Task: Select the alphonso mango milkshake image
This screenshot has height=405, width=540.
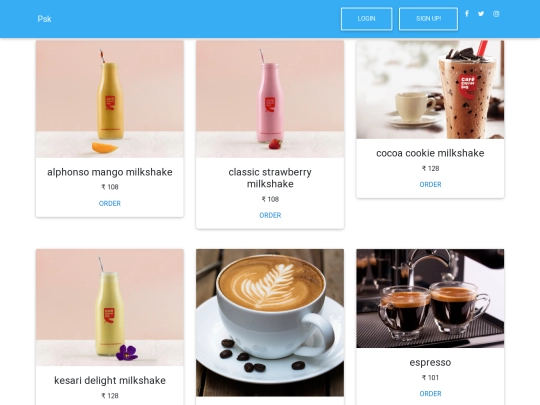Action: 110,99
